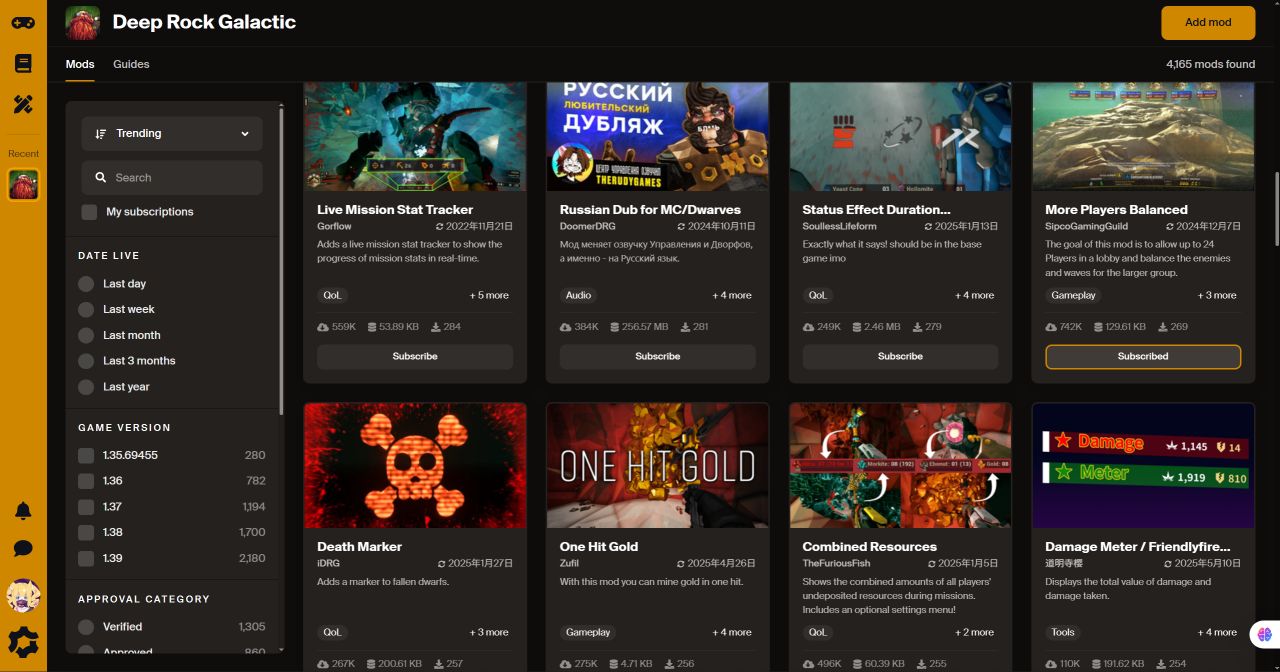1280x672 pixels.
Task: Expand '+ 2 more' tags on Combined Resources
Action: 974,633
